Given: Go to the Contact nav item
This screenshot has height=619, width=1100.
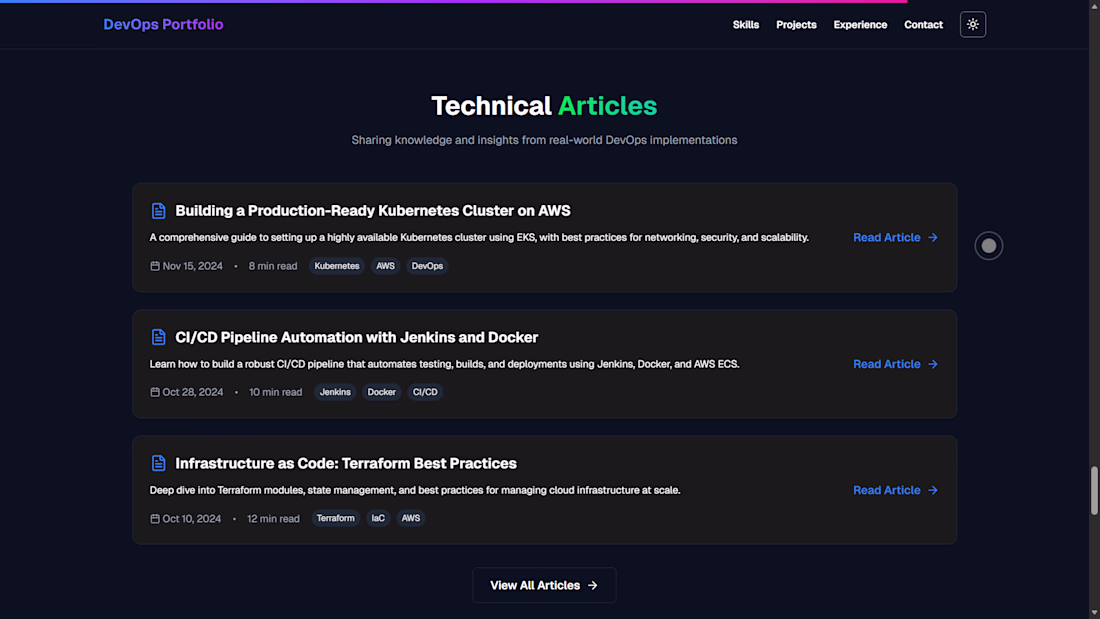Looking at the screenshot, I should click(923, 25).
